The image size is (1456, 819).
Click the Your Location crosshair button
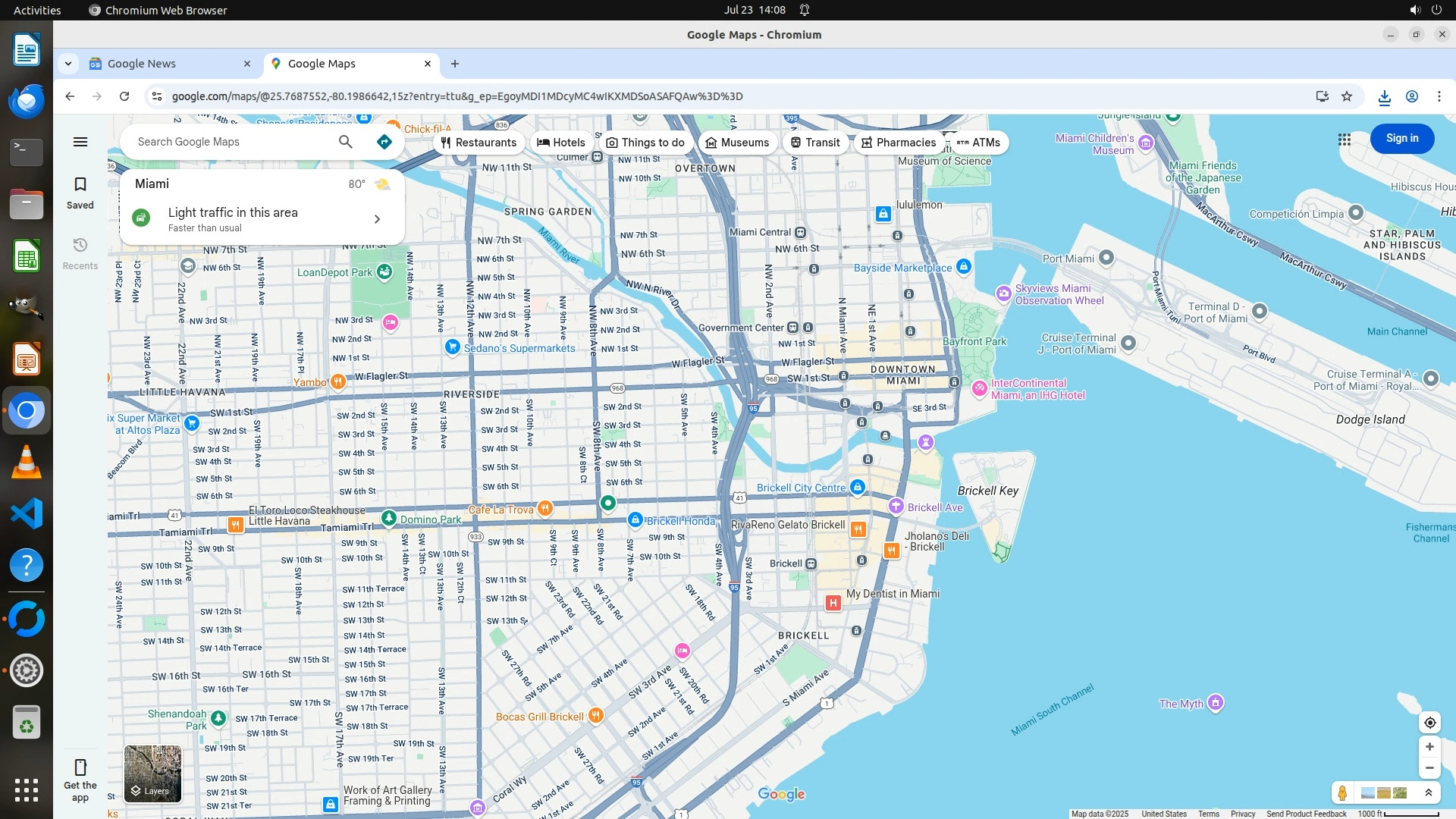click(x=1429, y=723)
